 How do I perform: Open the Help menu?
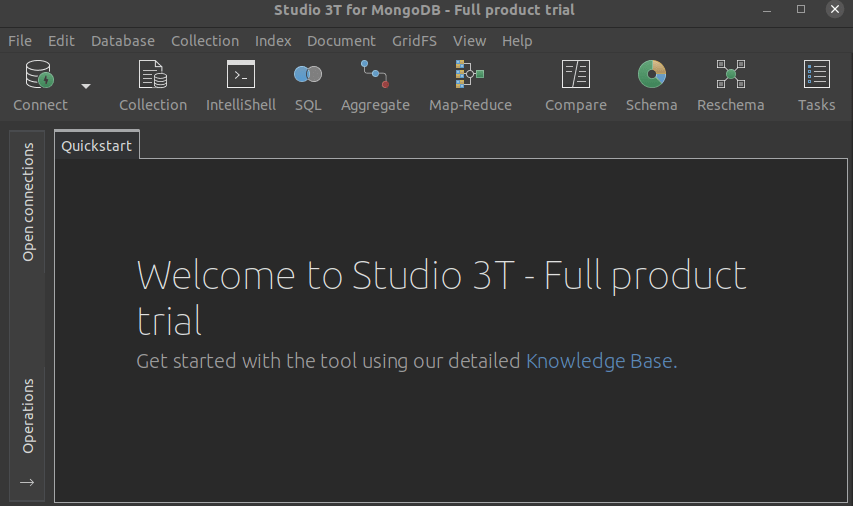(517, 41)
